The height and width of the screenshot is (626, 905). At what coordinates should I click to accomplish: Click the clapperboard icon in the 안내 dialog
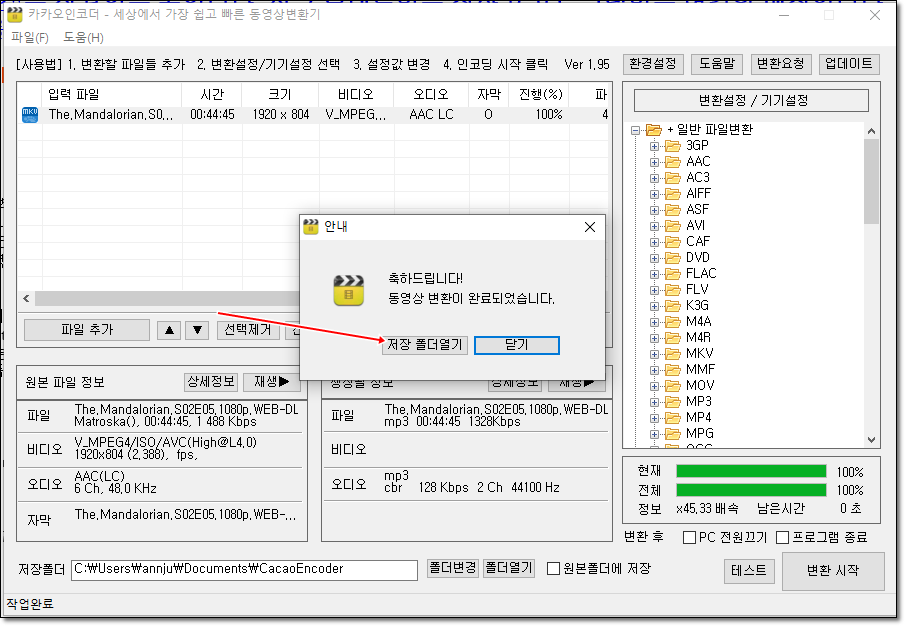click(348, 290)
